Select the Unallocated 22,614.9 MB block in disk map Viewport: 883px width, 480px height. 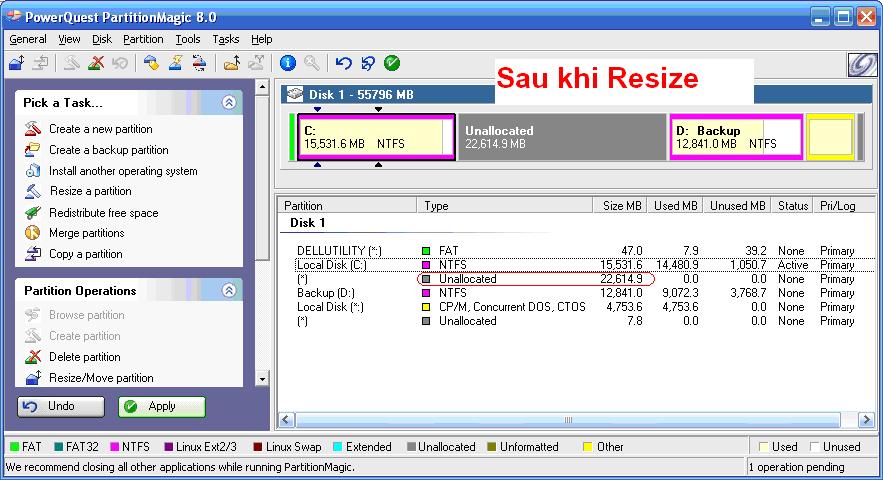pyautogui.click(x=562, y=137)
